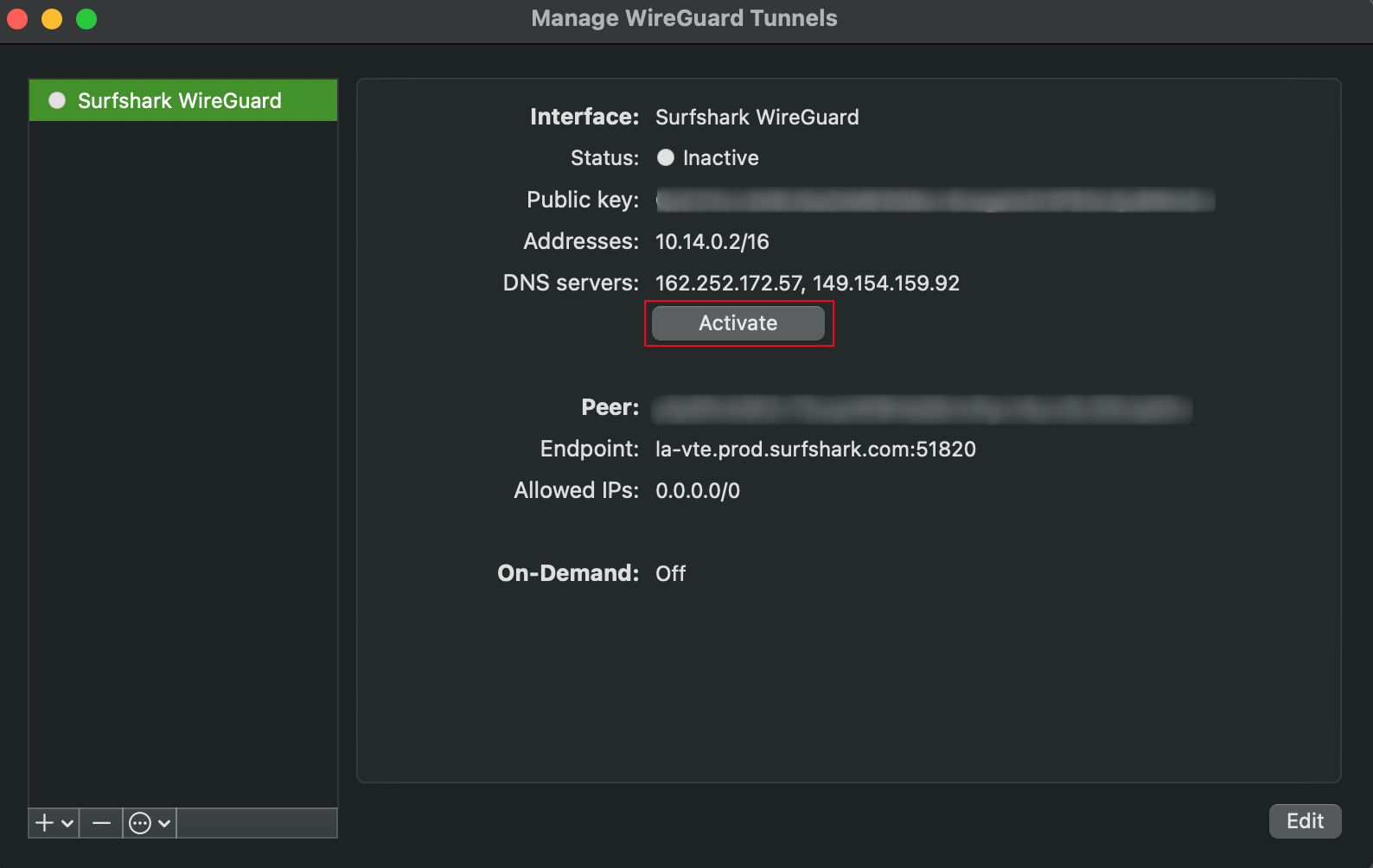The width and height of the screenshot is (1373, 868).
Task: Click the DNS servers IP addresses
Action: click(x=807, y=284)
